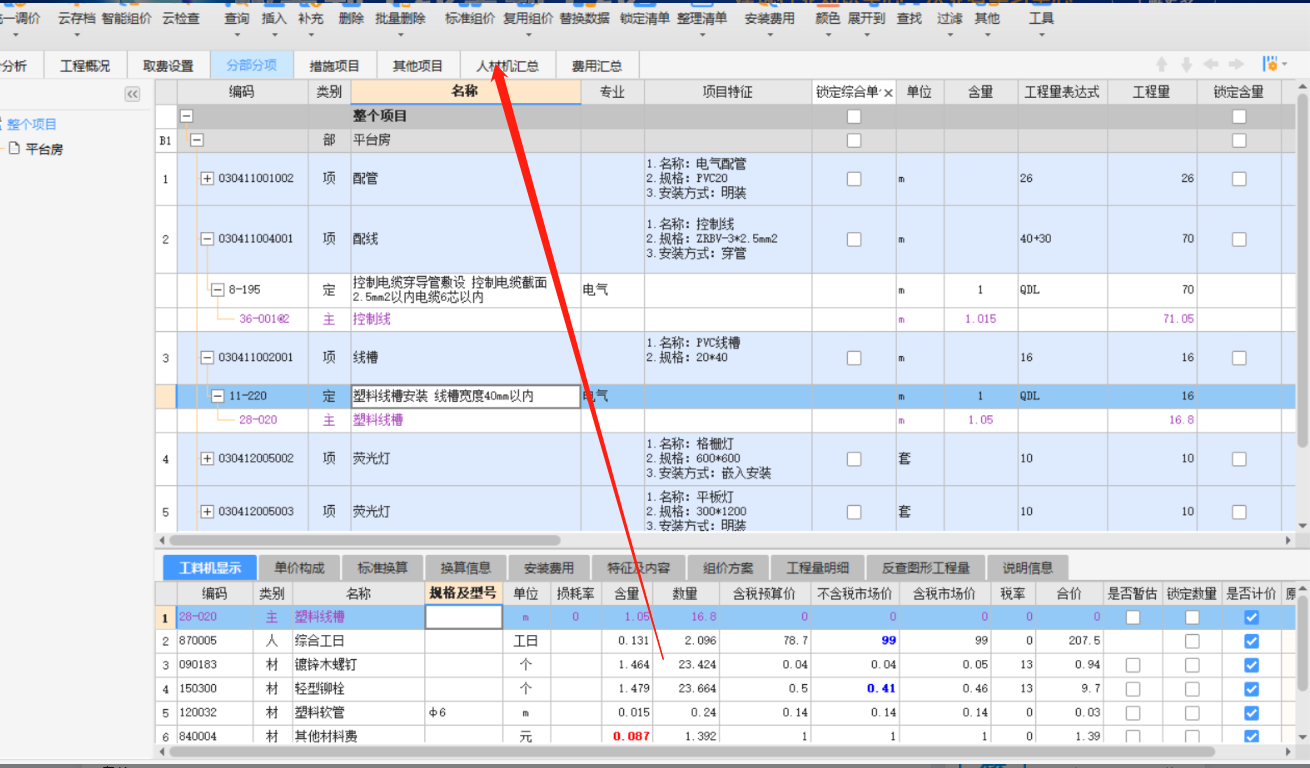The height and width of the screenshot is (768, 1310).
Task: Switch to the 措施项目 tab
Action: click(x=334, y=66)
